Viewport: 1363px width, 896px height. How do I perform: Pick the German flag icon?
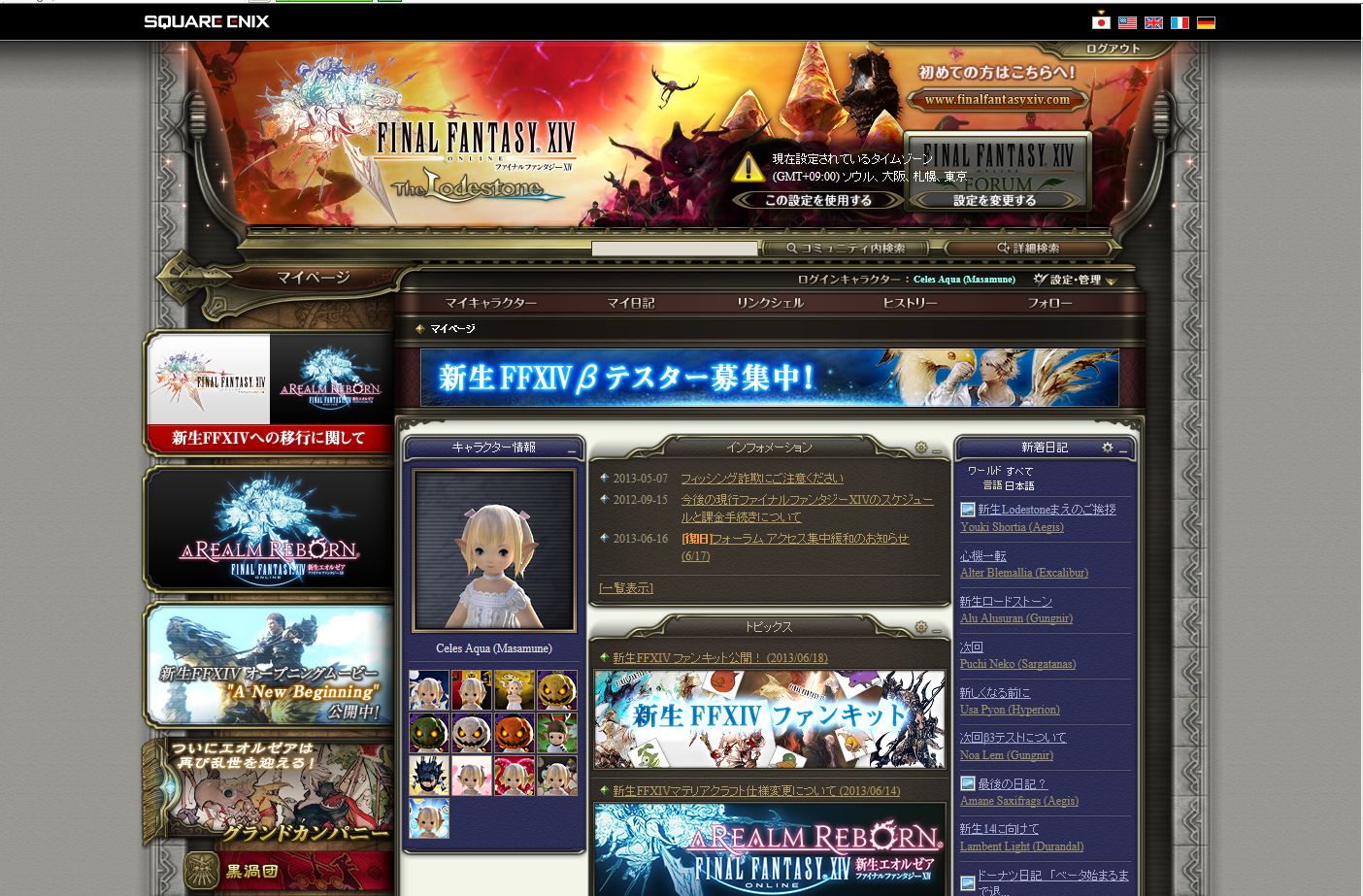pos(1206,22)
